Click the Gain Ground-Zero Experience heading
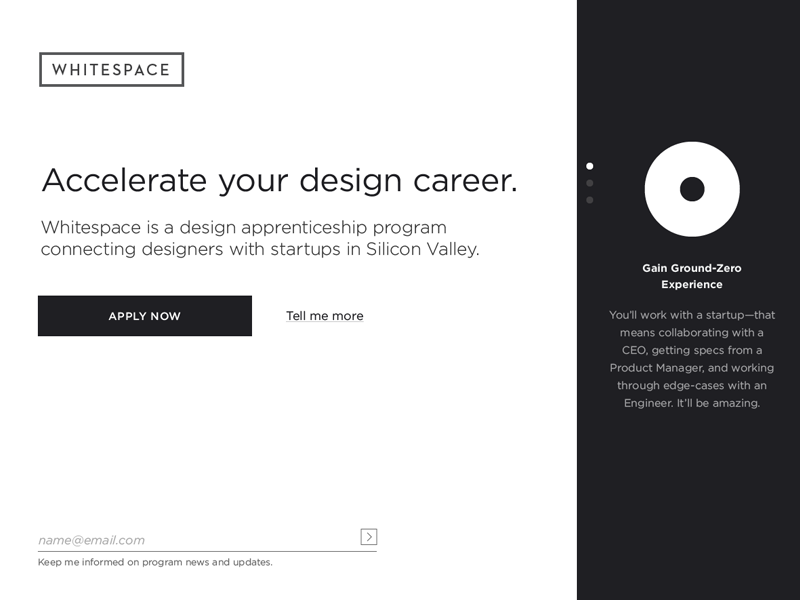Image resolution: width=800 pixels, height=600 pixels. (x=692, y=276)
